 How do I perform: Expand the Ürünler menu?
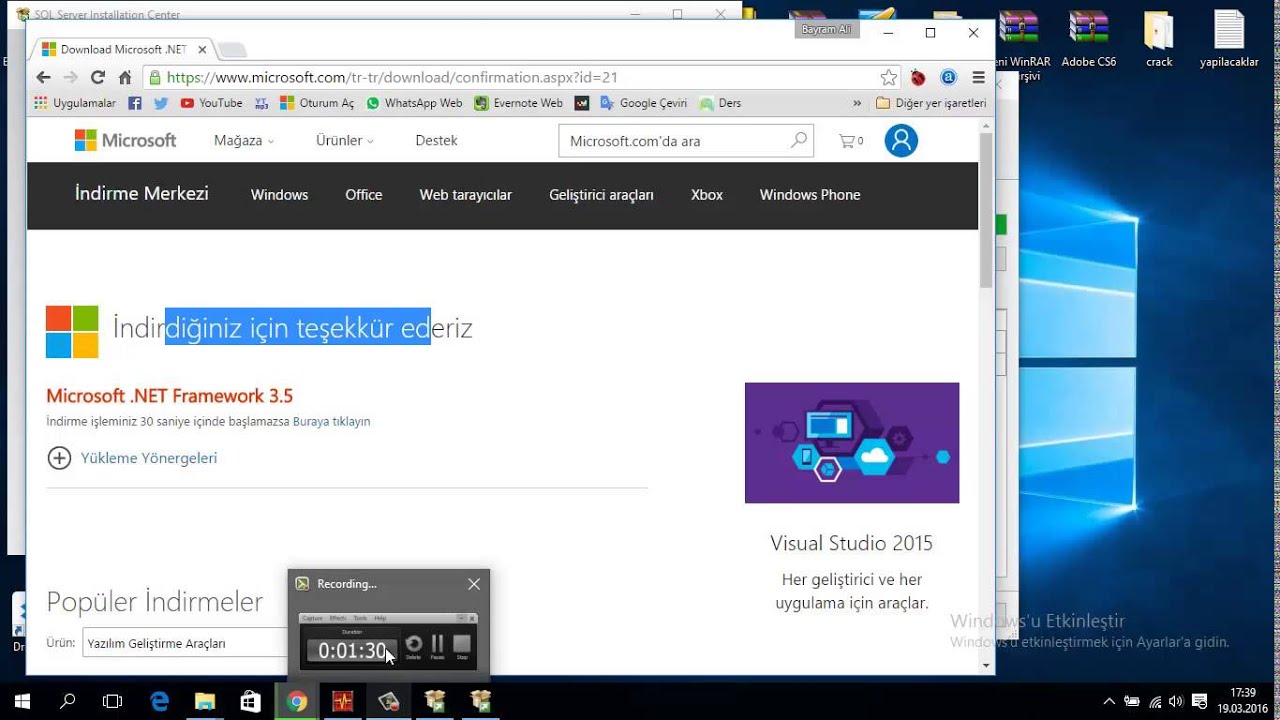(344, 141)
